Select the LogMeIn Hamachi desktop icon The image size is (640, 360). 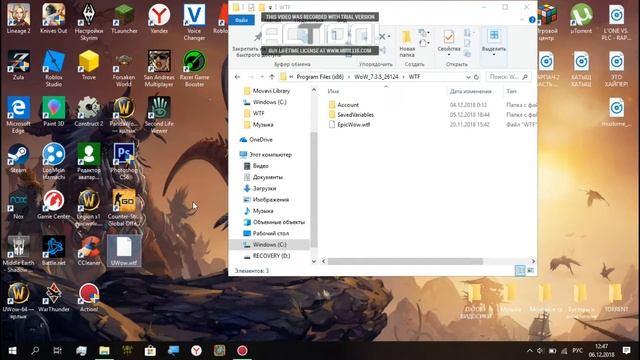pos(53,162)
